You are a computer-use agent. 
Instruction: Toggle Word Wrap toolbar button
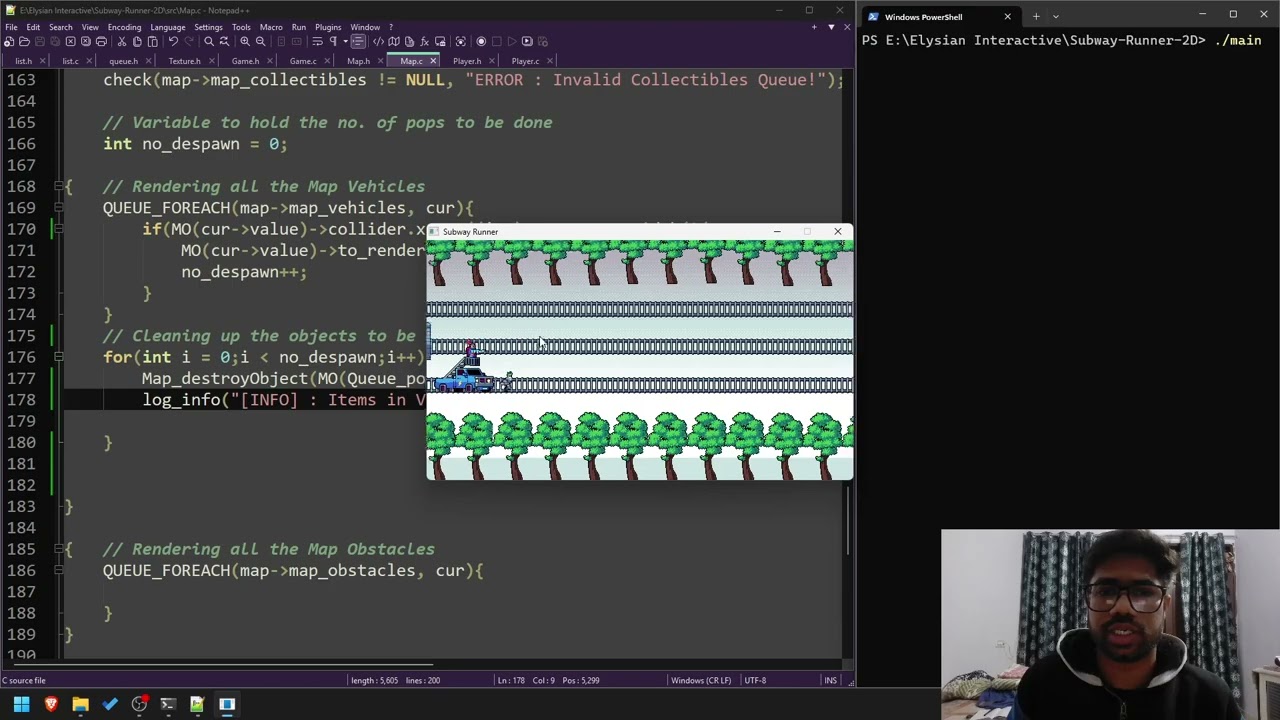[x=317, y=41]
